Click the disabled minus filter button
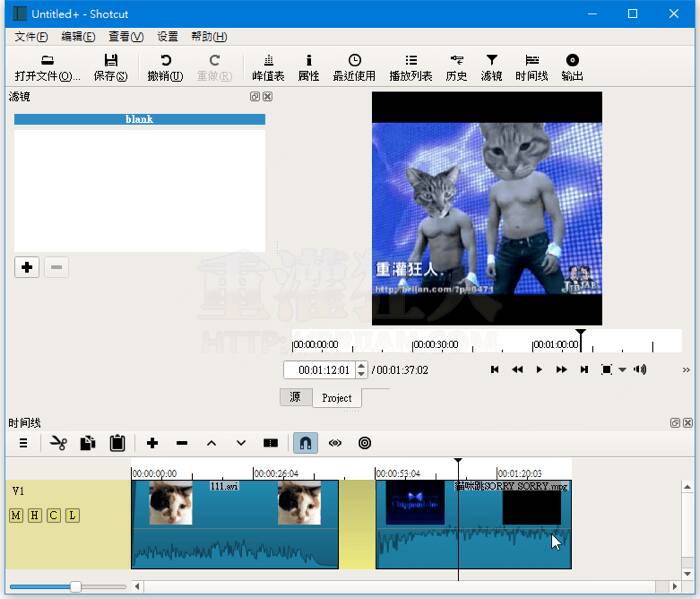This screenshot has height=599, width=700. tap(56, 267)
